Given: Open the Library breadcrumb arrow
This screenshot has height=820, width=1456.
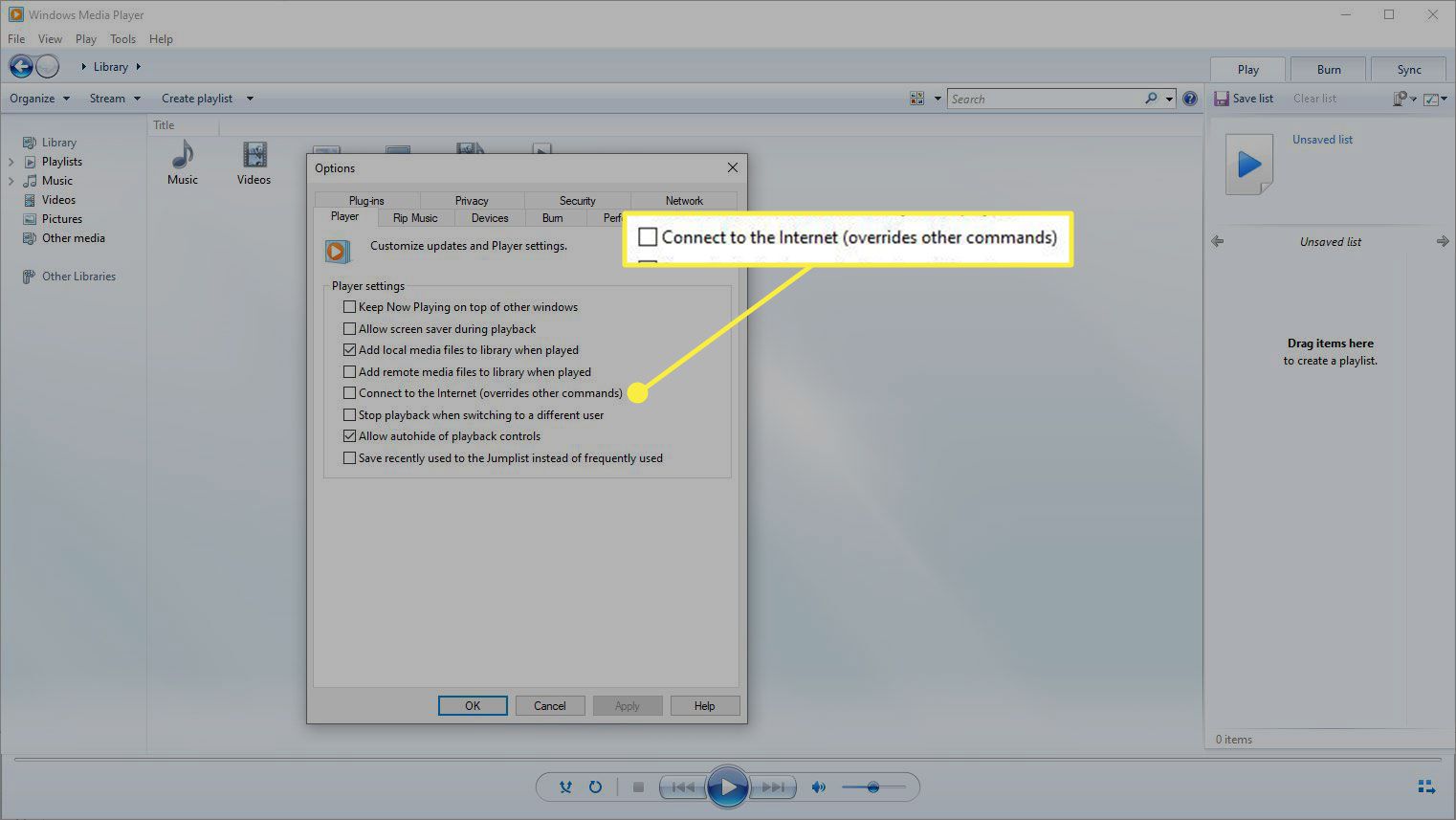Looking at the screenshot, I should tap(139, 67).
